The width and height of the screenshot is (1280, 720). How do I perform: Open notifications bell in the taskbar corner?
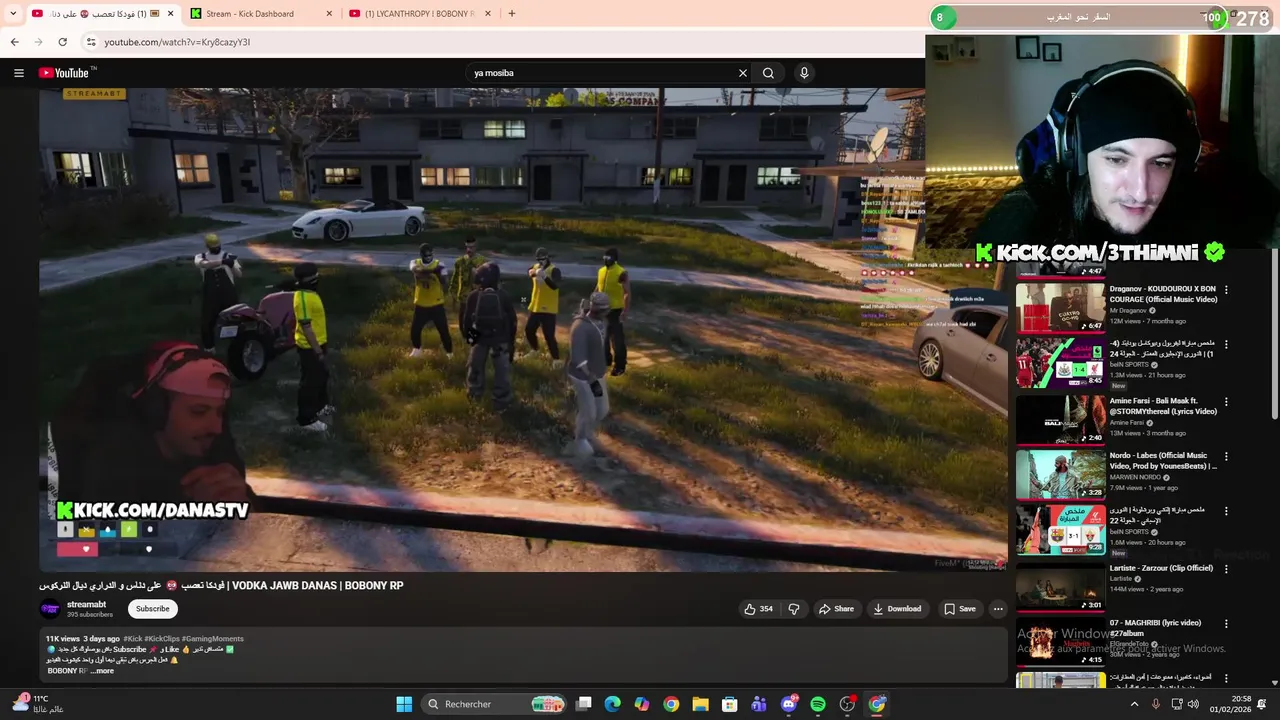1262,704
